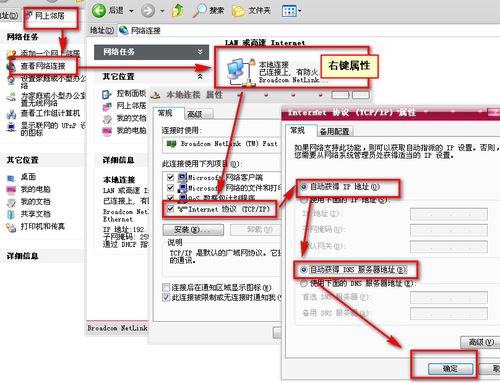Image resolution: width=500 pixels, height=383 pixels.
Task: Collapse the 其它位置 chevron in Network Connections
Action: 200,76
